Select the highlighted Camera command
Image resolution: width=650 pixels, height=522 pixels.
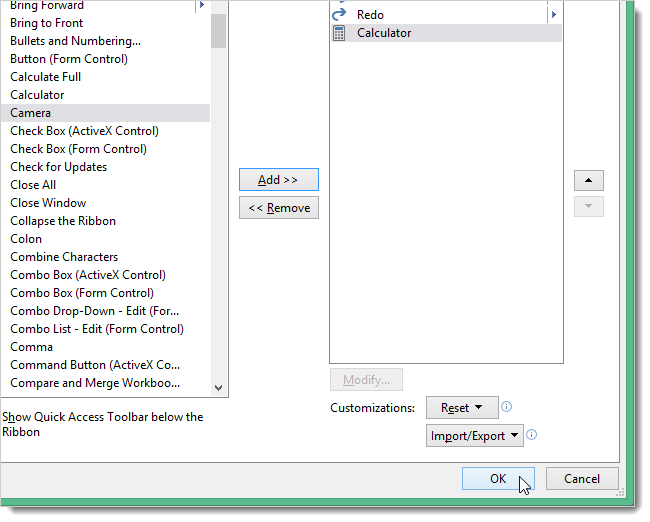105,113
